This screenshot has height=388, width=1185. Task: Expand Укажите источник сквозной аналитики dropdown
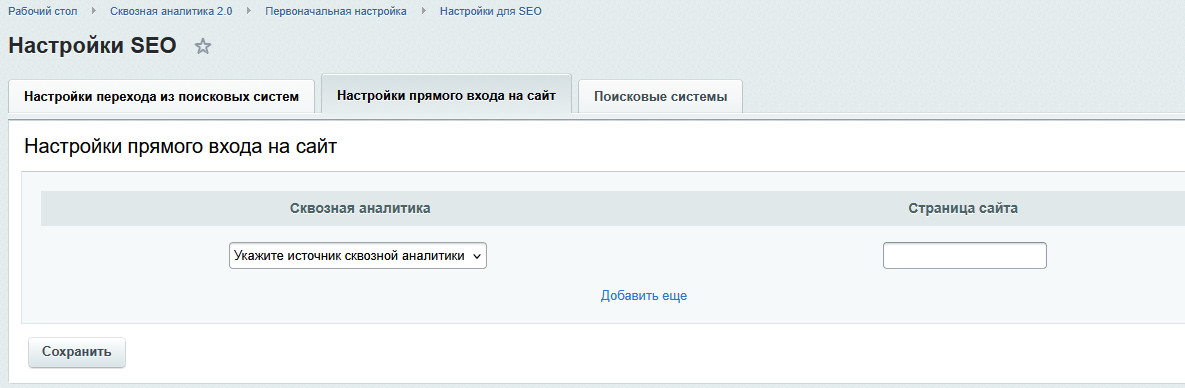[357, 256]
